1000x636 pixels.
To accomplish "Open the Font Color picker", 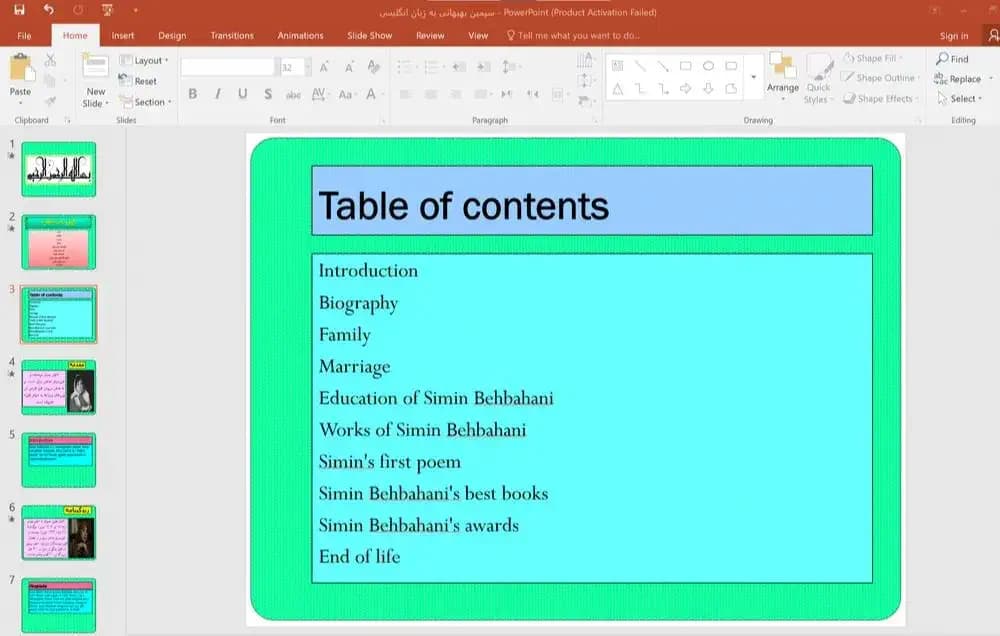I will (x=371, y=94).
